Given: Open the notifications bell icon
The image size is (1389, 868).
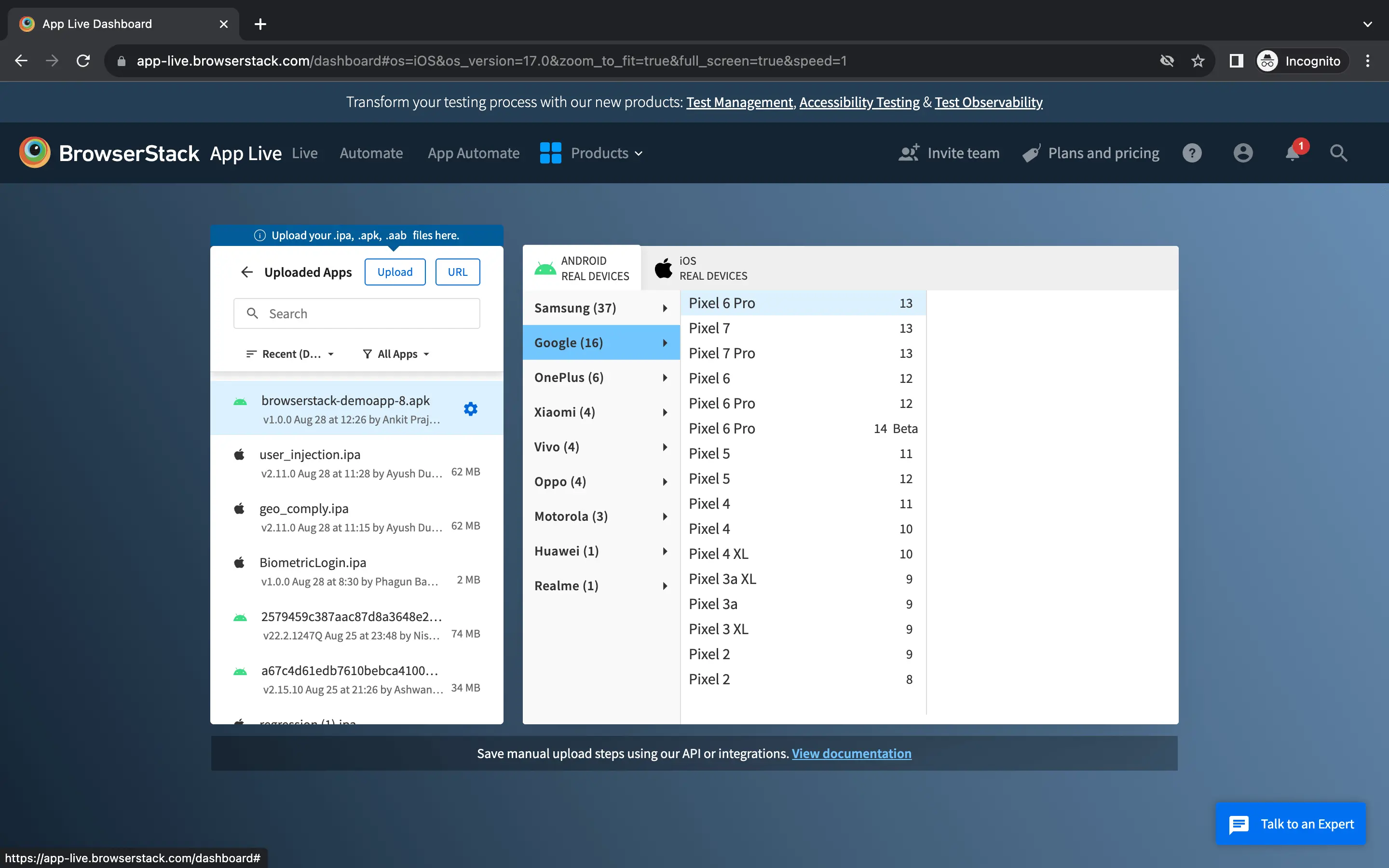Looking at the screenshot, I should pos(1292,153).
